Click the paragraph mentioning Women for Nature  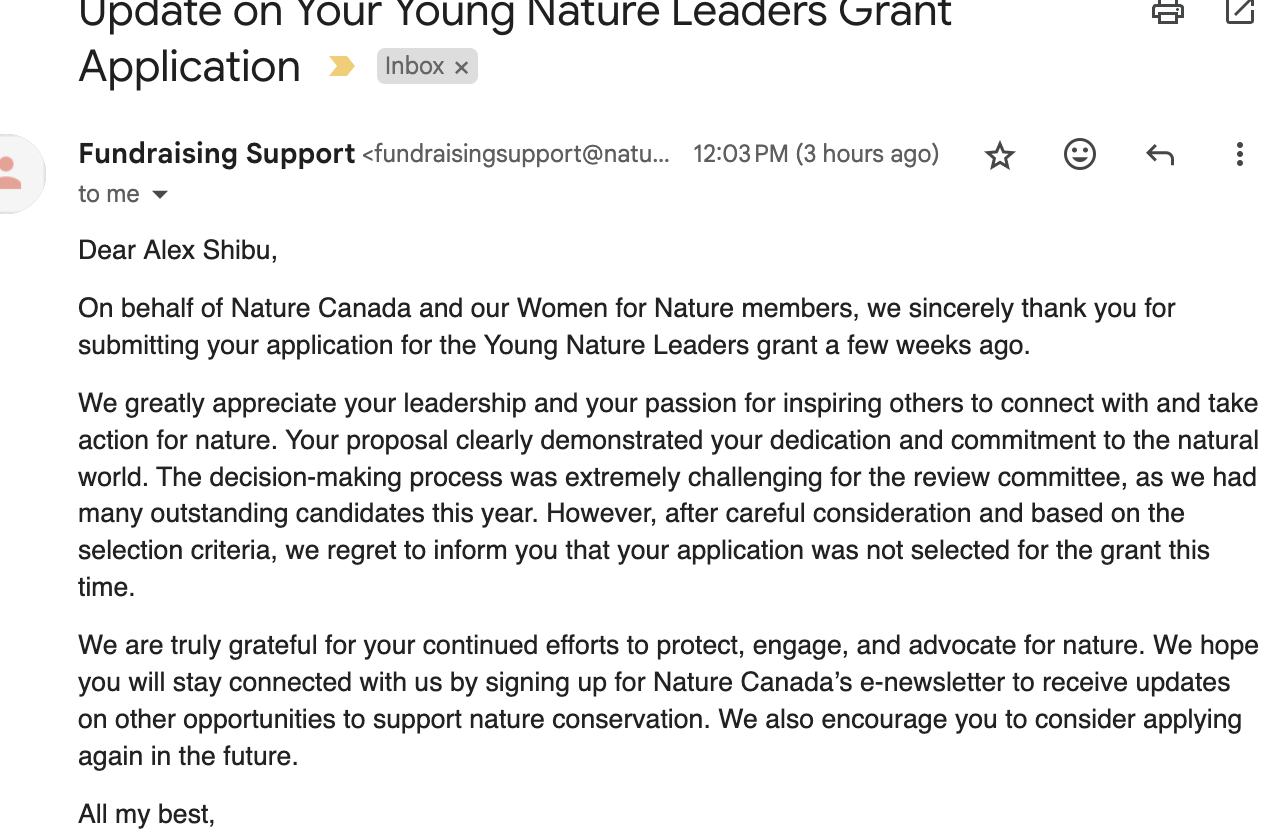point(626,327)
